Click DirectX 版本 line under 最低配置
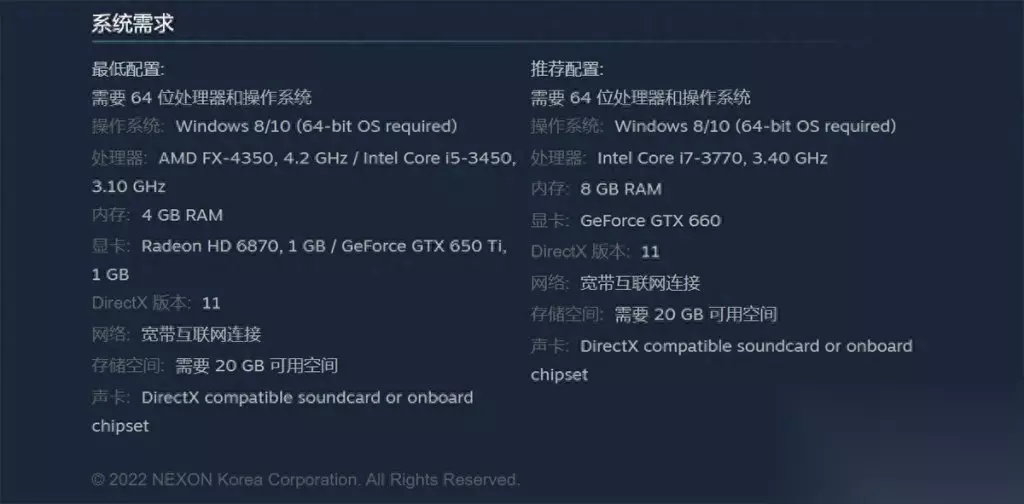 [x=156, y=302]
